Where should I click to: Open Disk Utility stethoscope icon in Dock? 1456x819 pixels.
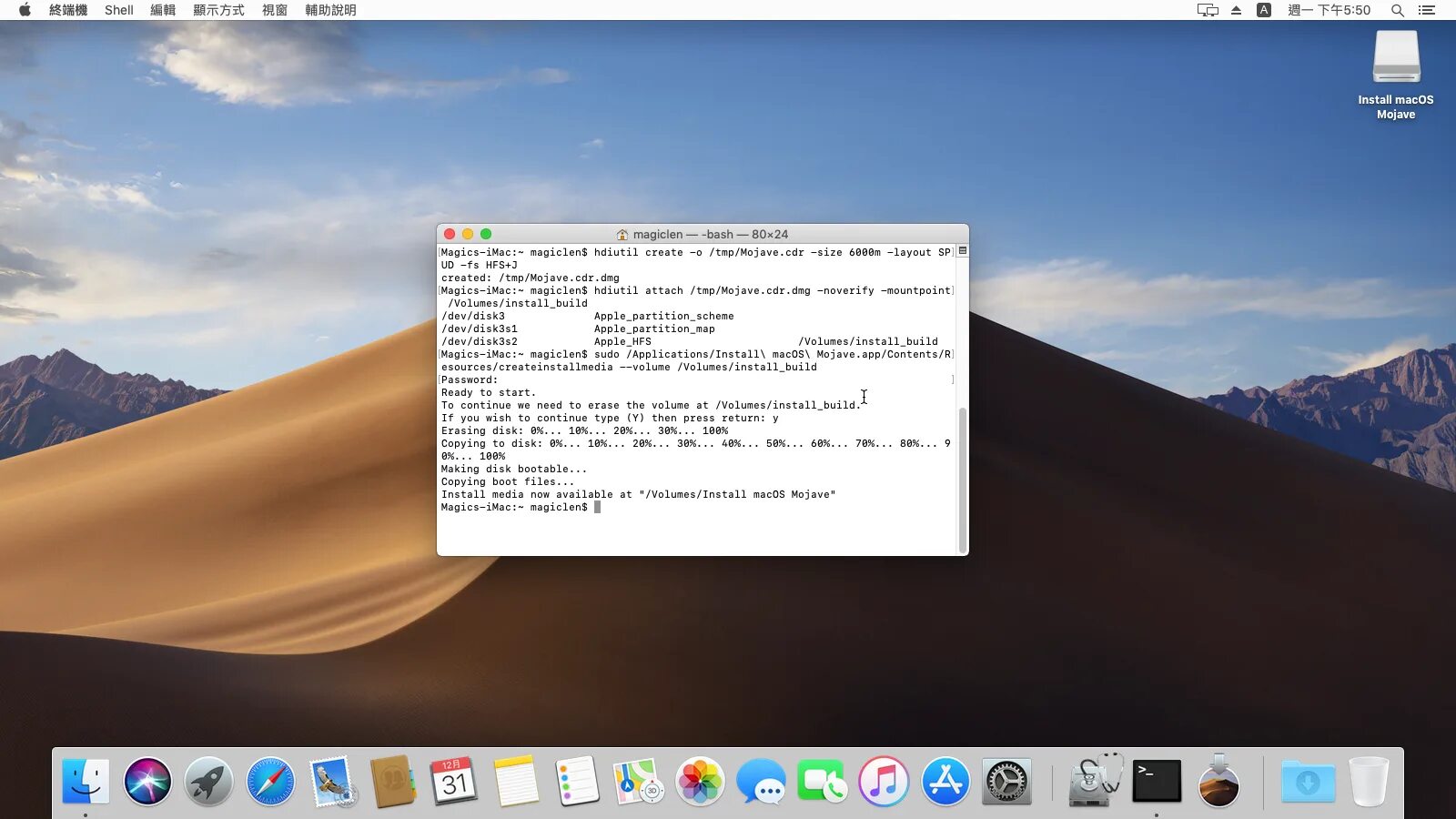1095,779
